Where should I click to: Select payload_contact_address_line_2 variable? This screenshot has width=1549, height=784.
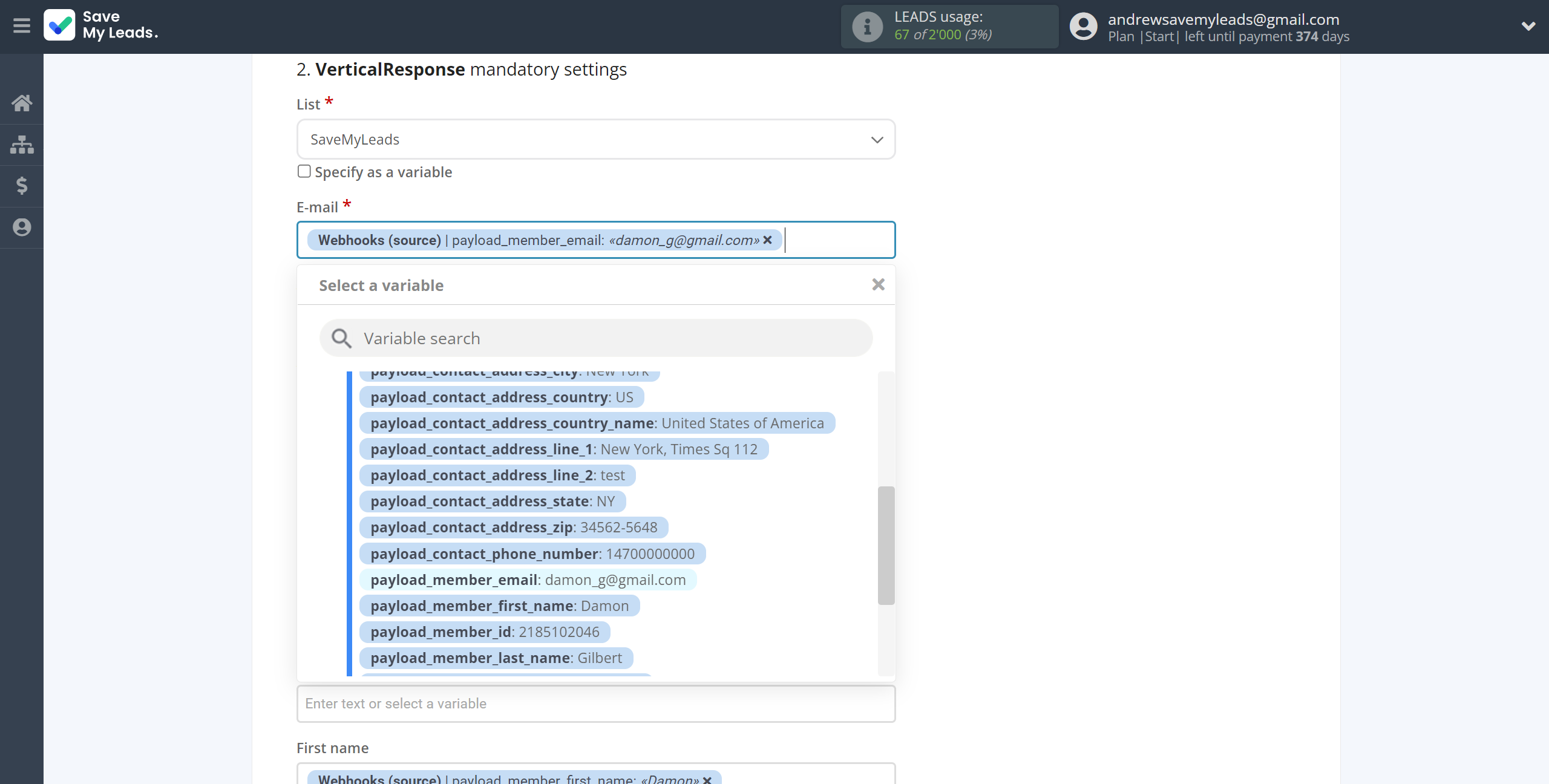tap(497, 475)
